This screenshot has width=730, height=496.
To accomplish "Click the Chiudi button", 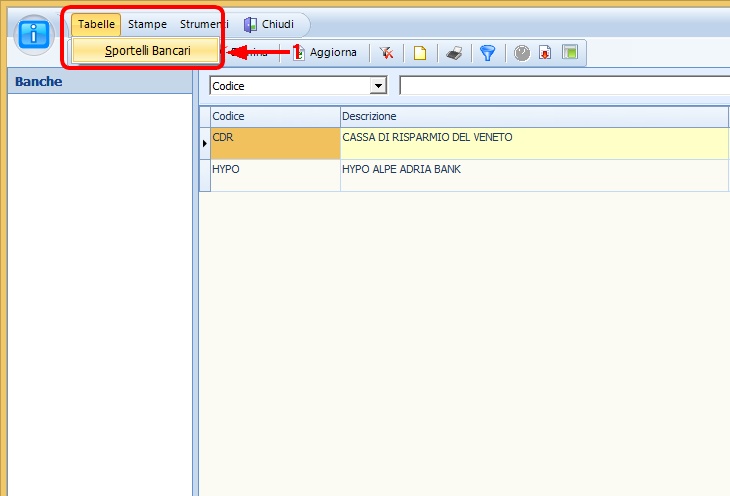I will [x=269, y=24].
